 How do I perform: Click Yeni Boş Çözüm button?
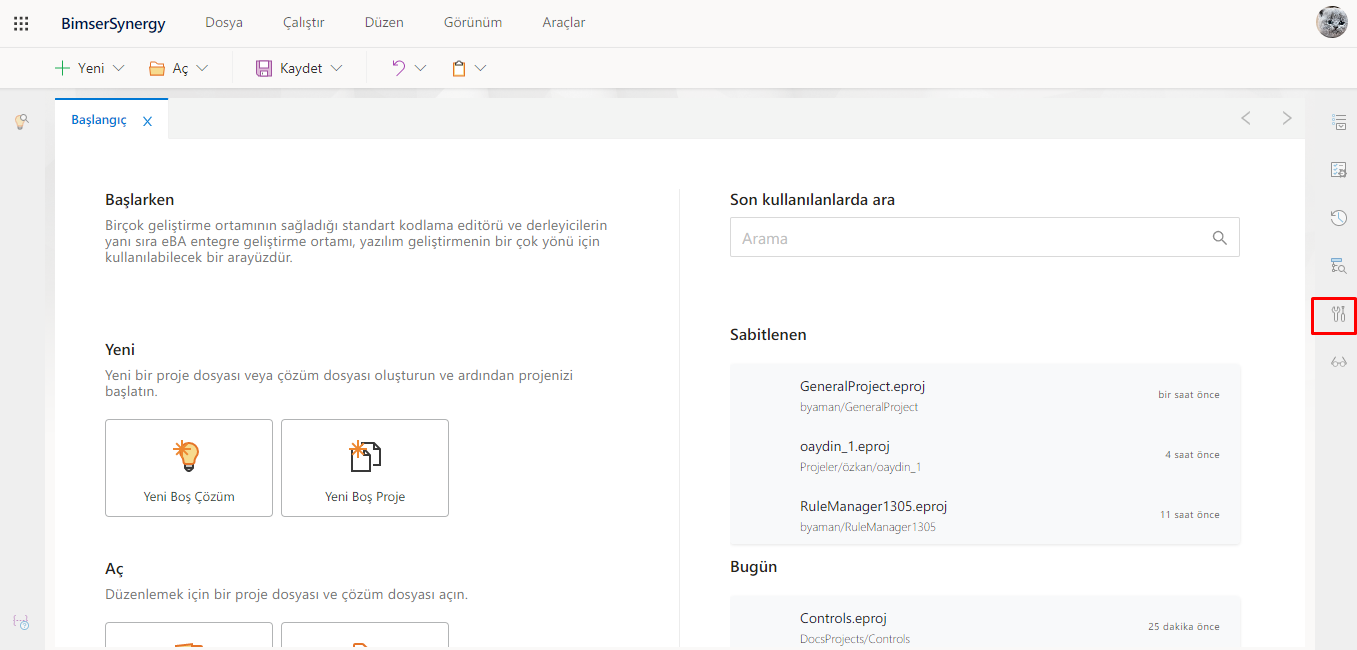coord(189,467)
